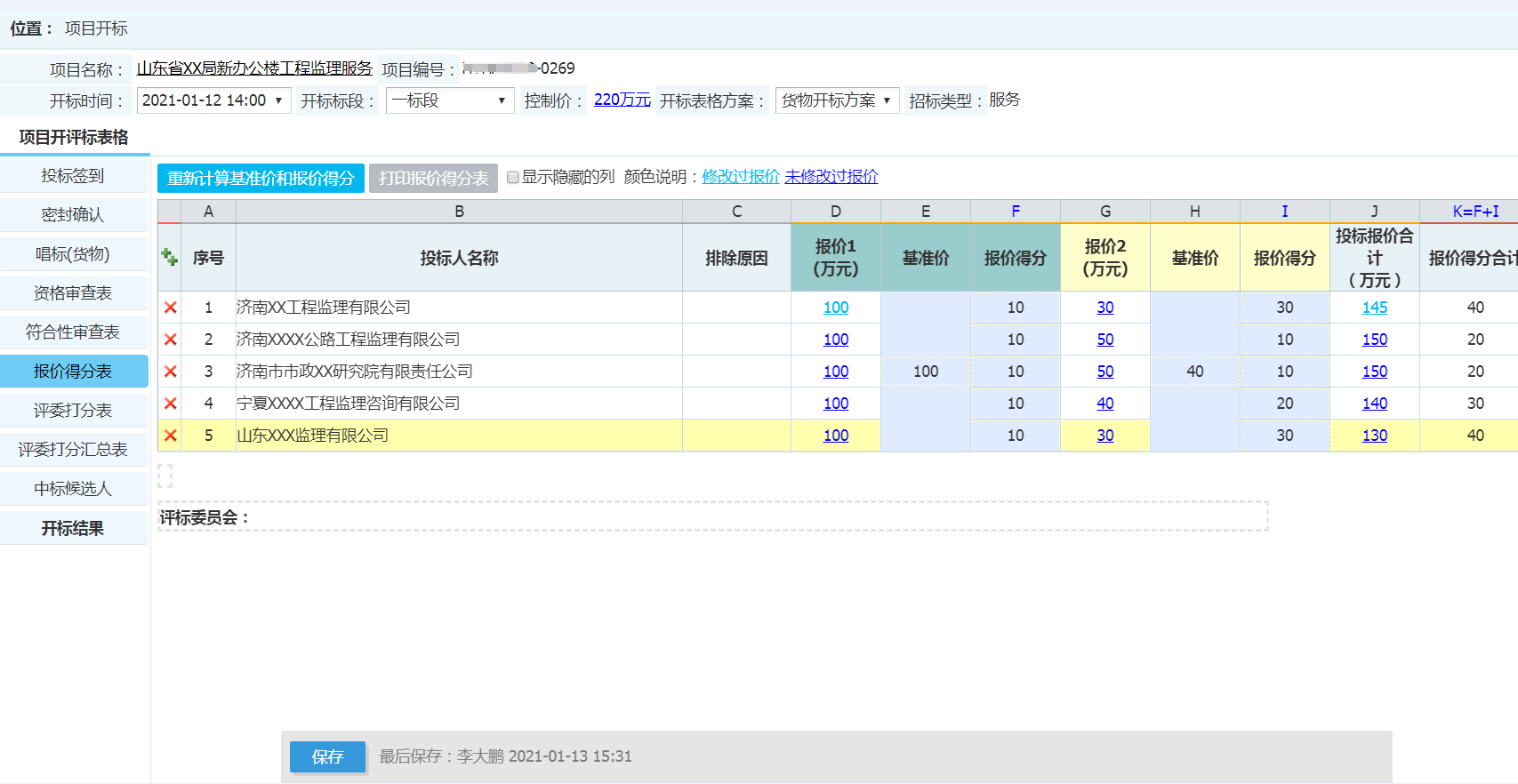Screen dimensions: 1518x784
Task: Click the 报价2(万元) column header
Action: tap(1105, 258)
